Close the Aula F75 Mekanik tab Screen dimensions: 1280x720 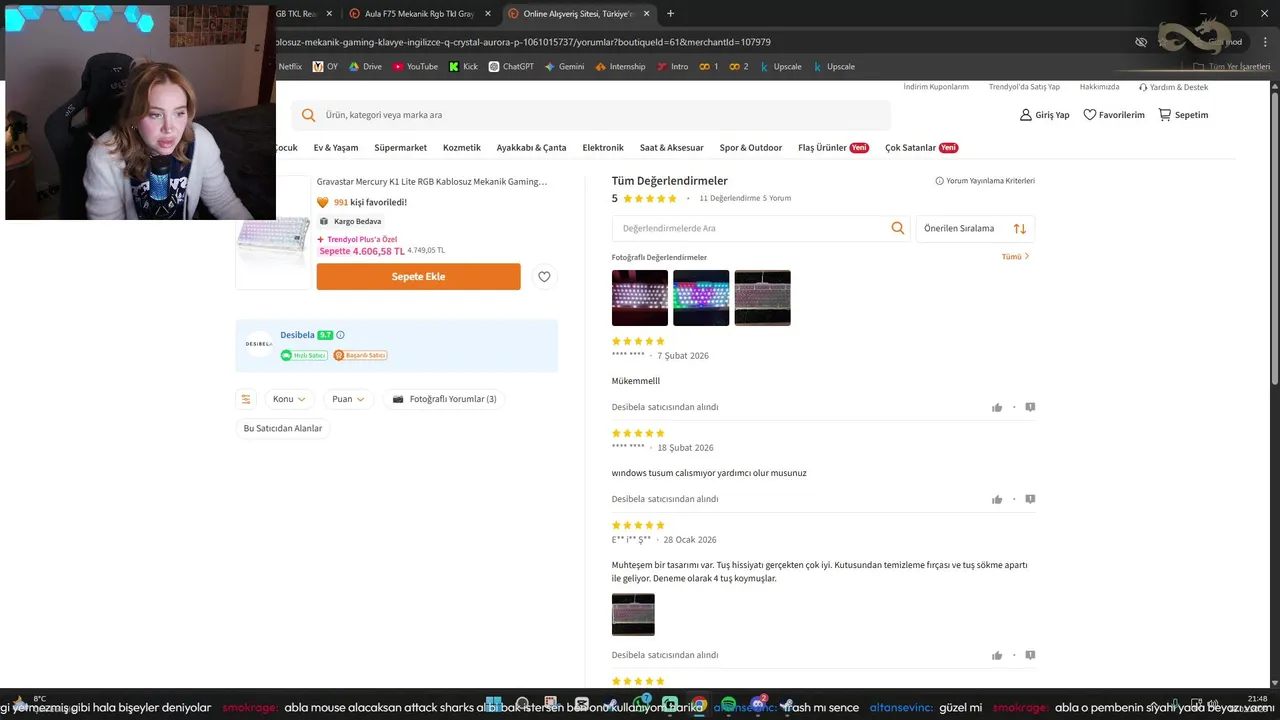(x=486, y=14)
